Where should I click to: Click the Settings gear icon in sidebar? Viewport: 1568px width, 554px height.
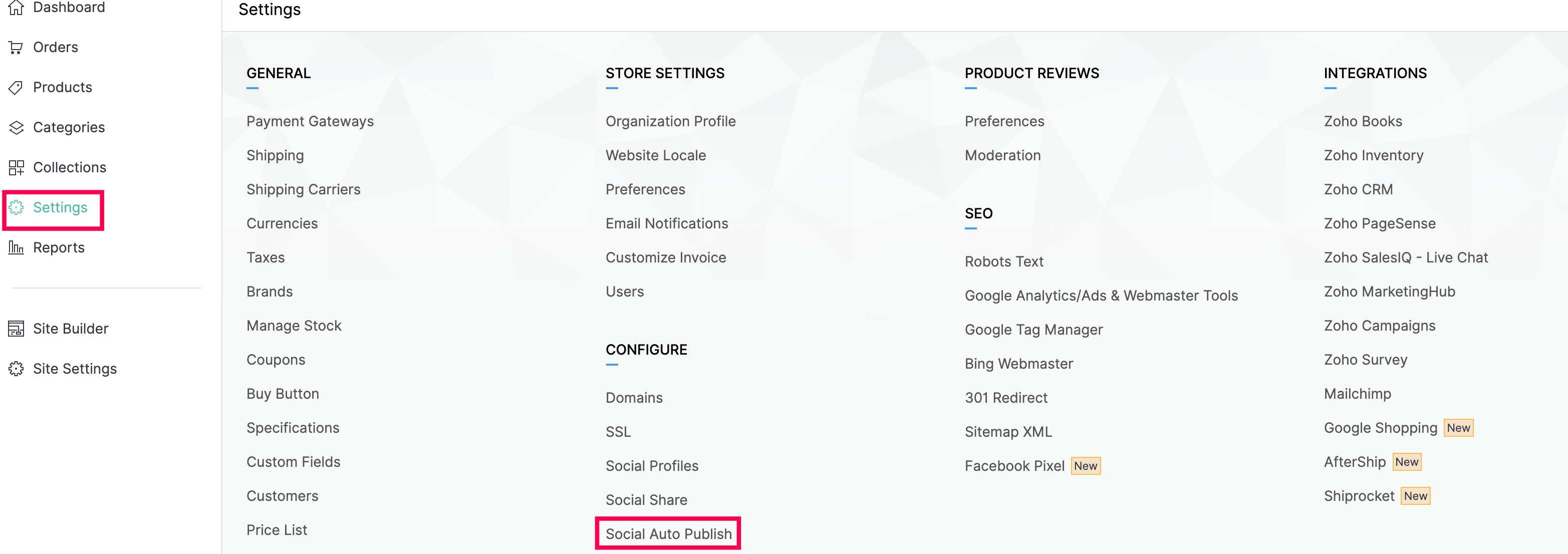17,207
